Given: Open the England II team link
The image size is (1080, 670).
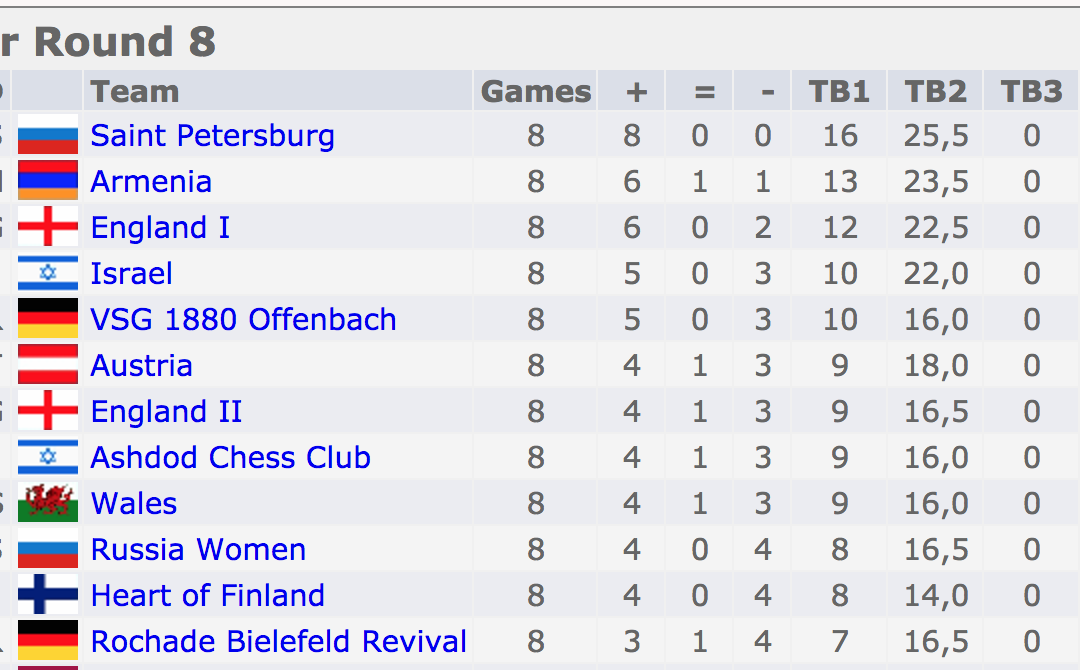Looking at the screenshot, I should click(x=166, y=412).
